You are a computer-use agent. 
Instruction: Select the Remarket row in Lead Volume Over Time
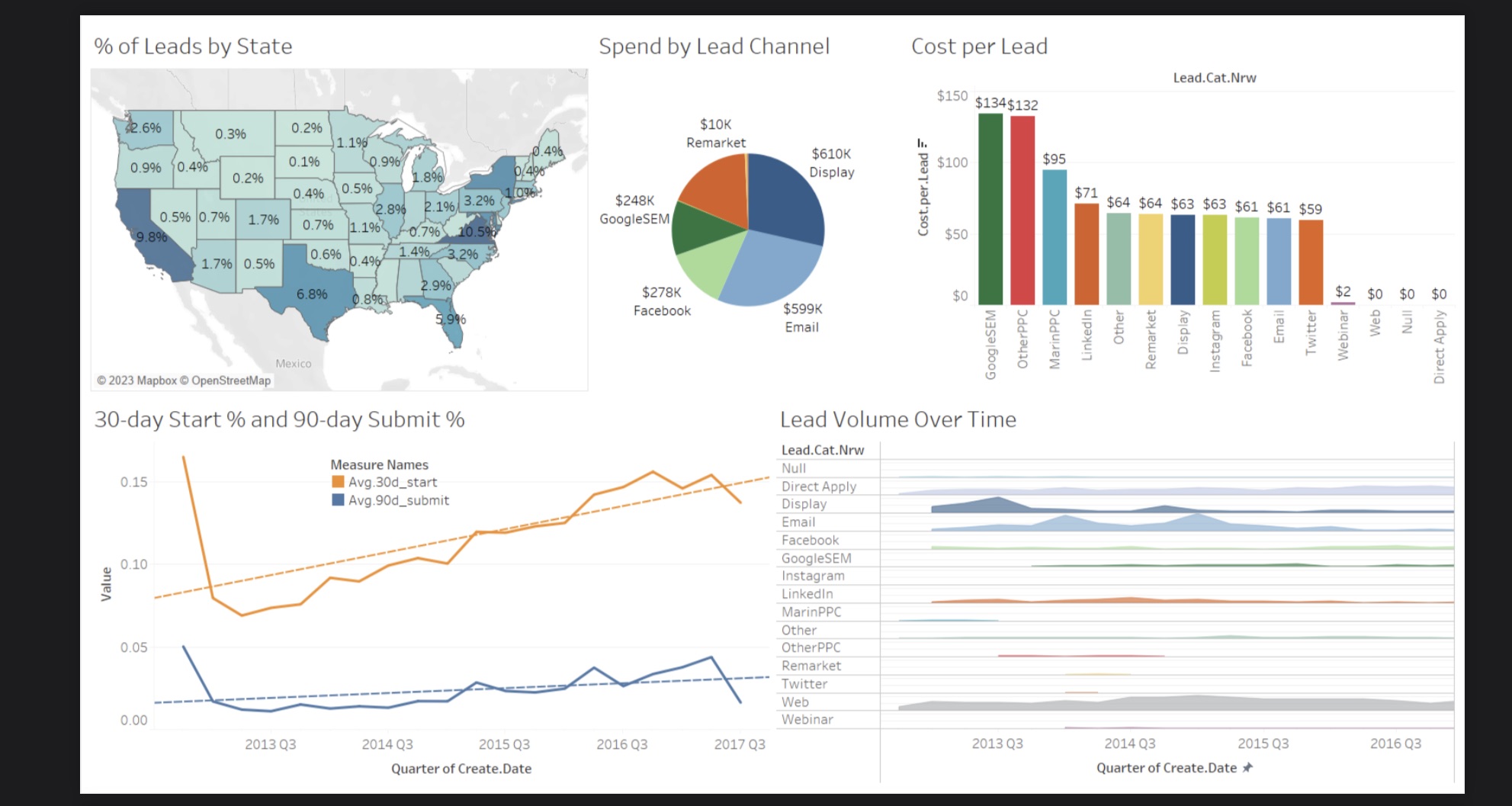coord(1116,666)
